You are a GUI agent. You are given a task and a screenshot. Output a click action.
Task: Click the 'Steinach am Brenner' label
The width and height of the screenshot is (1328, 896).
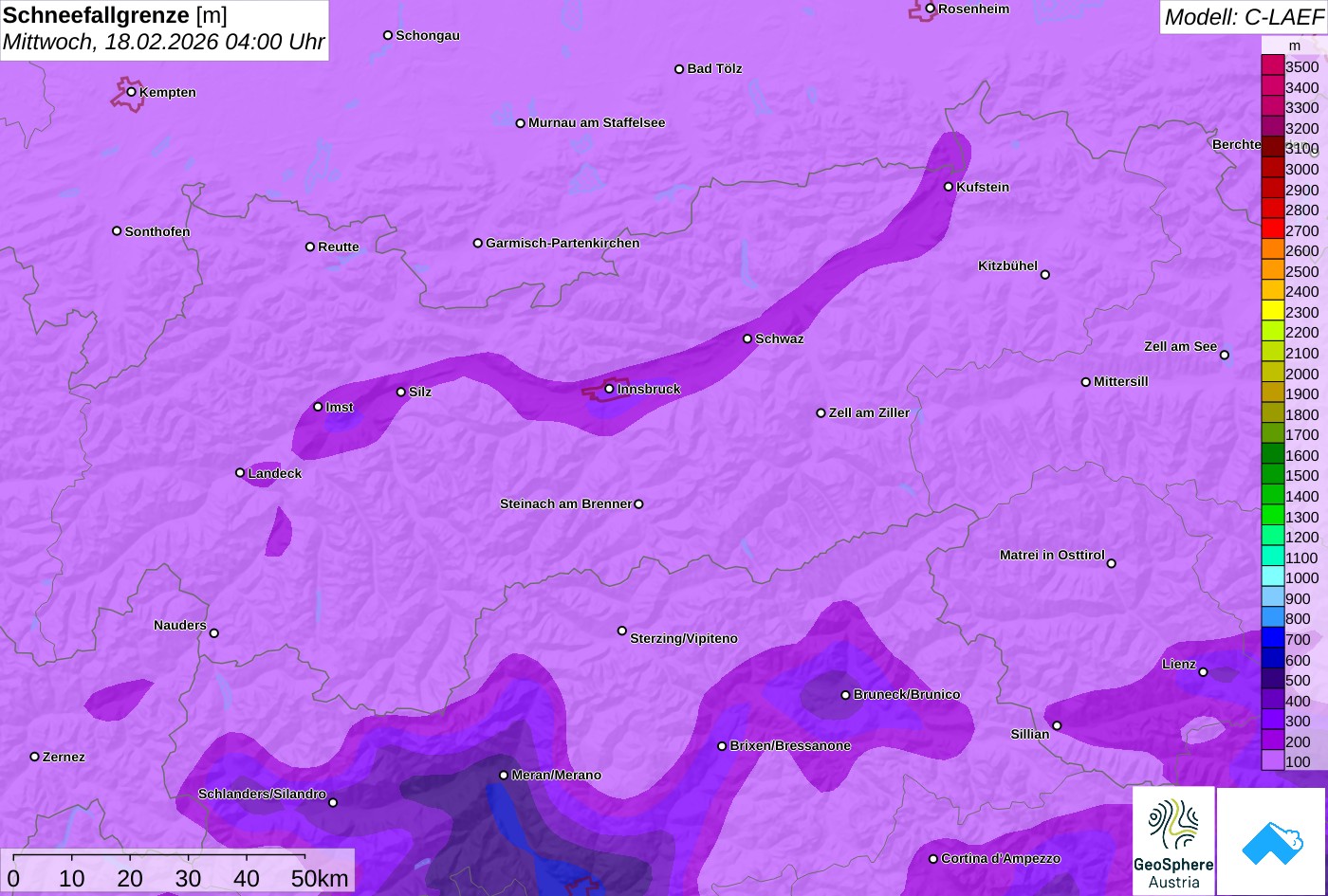tap(565, 504)
